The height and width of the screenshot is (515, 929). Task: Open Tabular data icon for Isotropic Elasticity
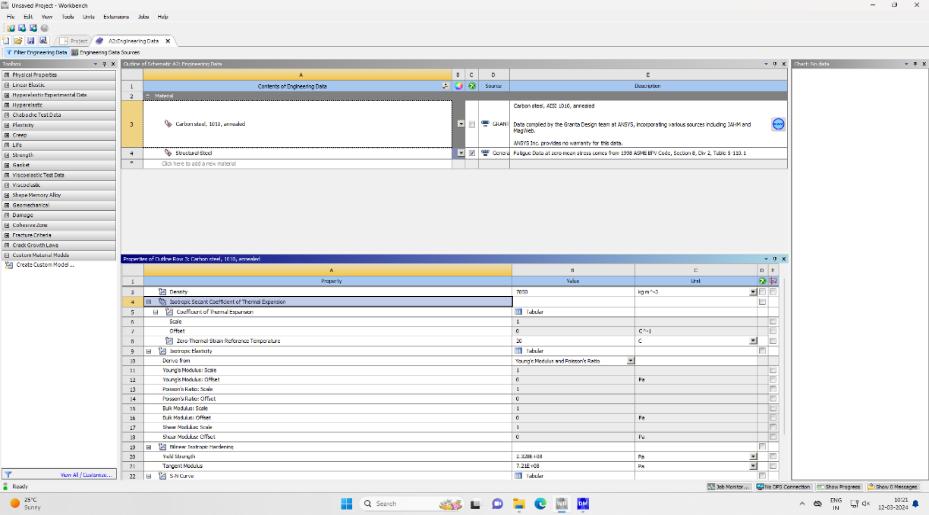[518, 351]
